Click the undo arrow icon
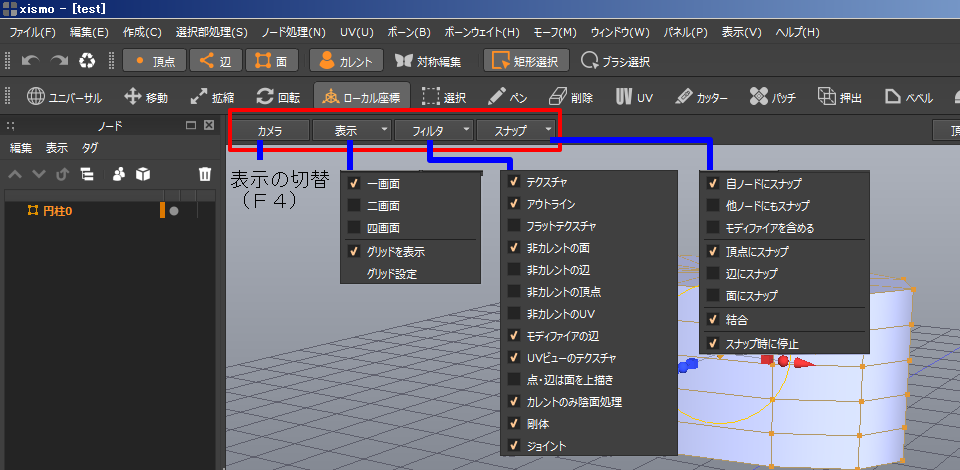This screenshot has width=960, height=470. pyautogui.click(x=31, y=61)
